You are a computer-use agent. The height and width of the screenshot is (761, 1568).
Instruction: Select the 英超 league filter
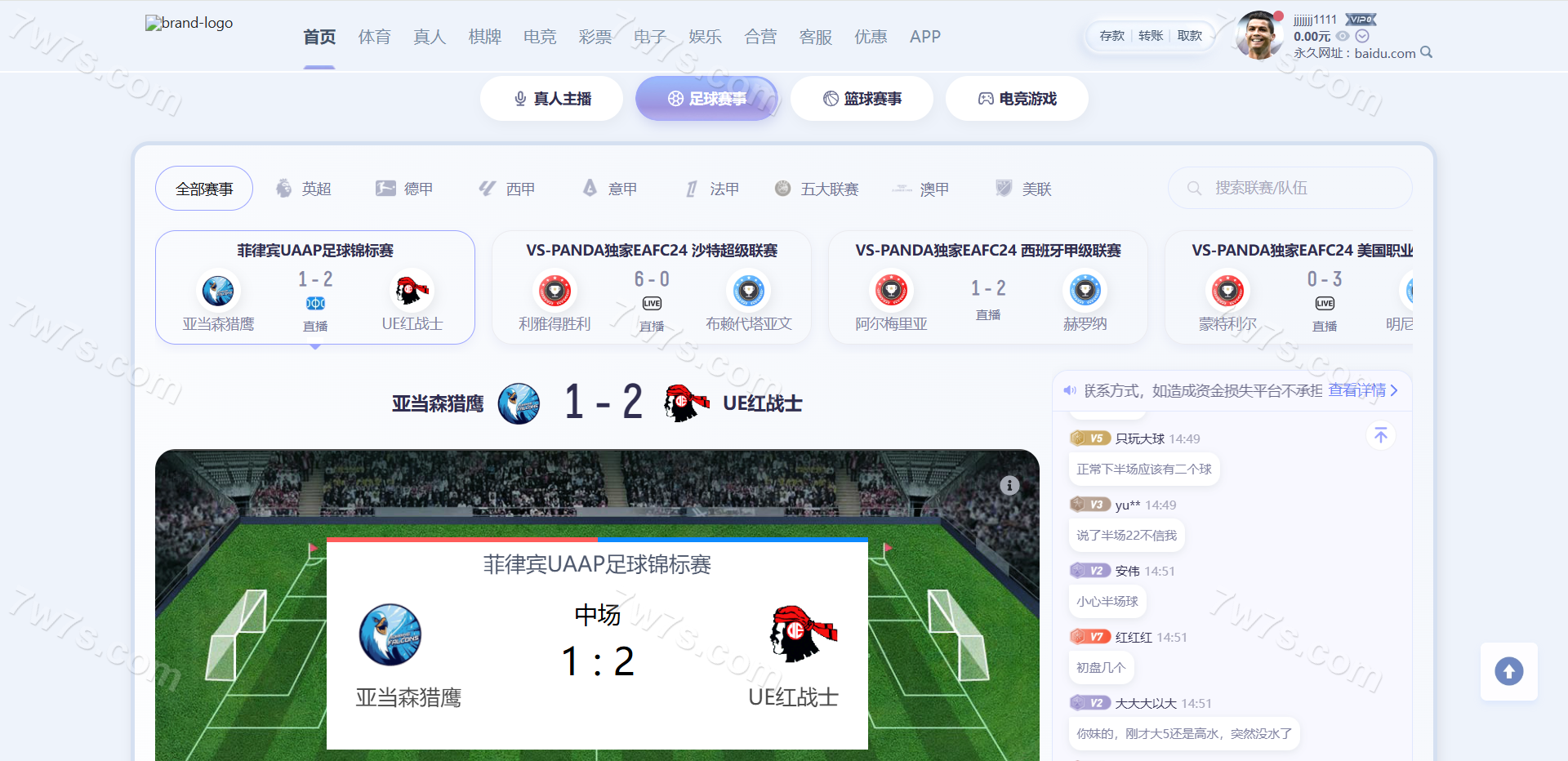coord(304,189)
